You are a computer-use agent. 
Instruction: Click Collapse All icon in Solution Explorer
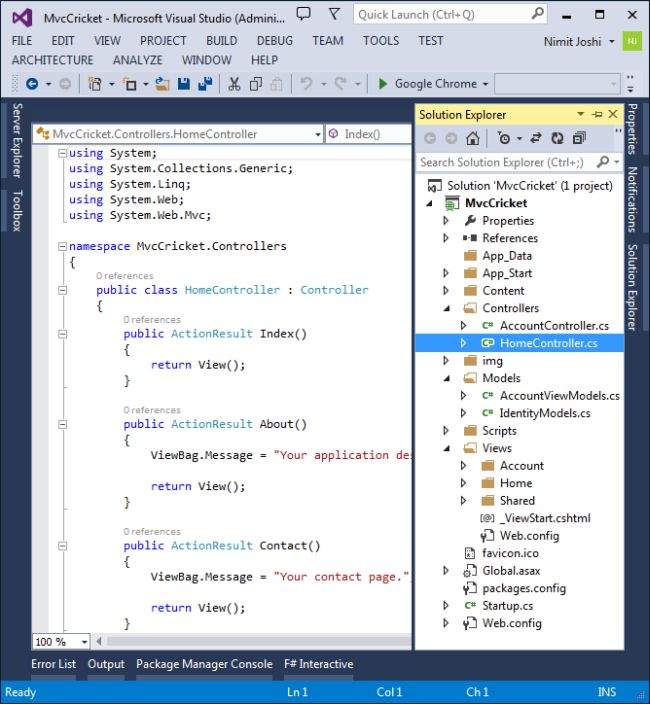click(x=579, y=138)
